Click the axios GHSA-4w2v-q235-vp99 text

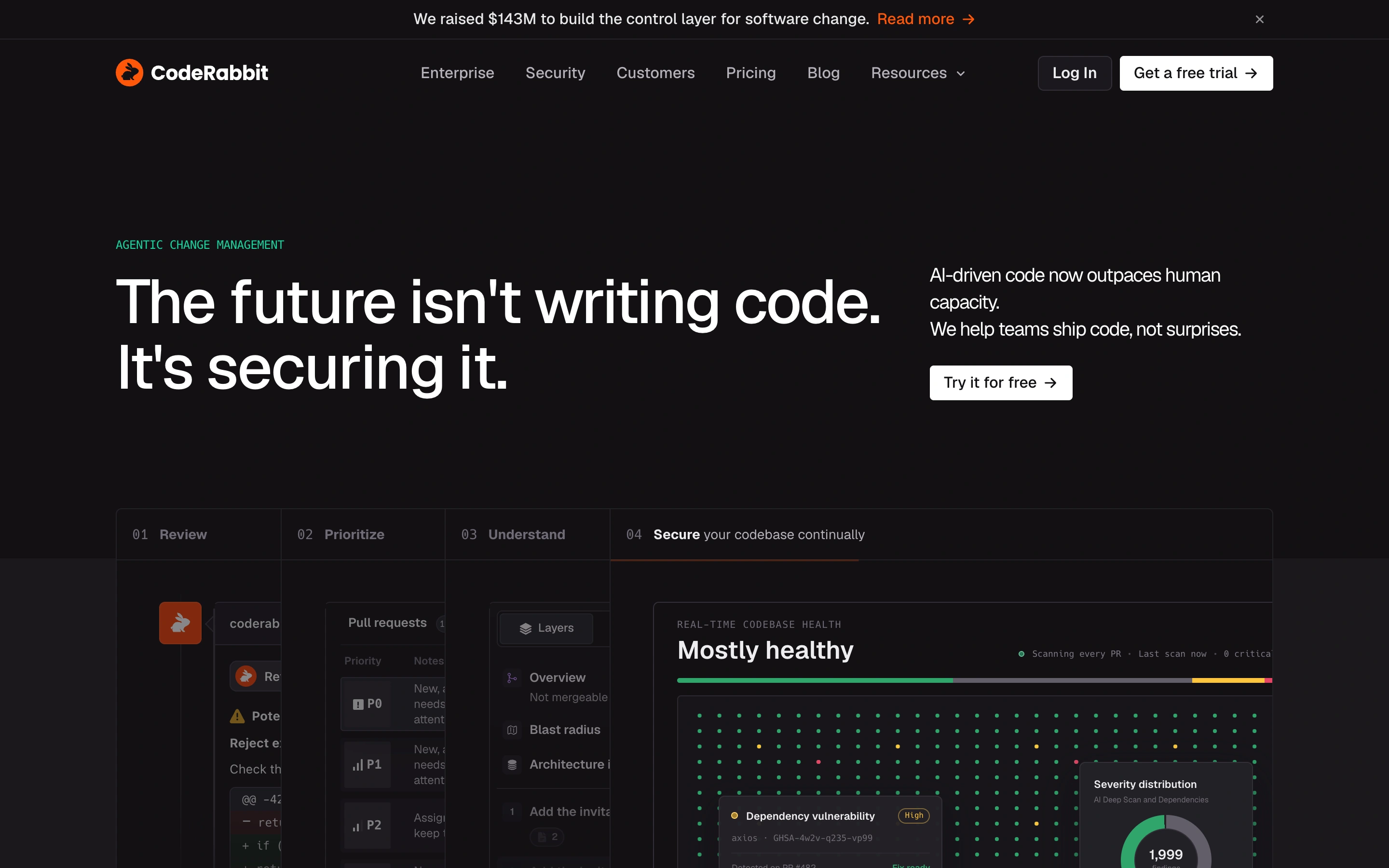click(802, 838)
